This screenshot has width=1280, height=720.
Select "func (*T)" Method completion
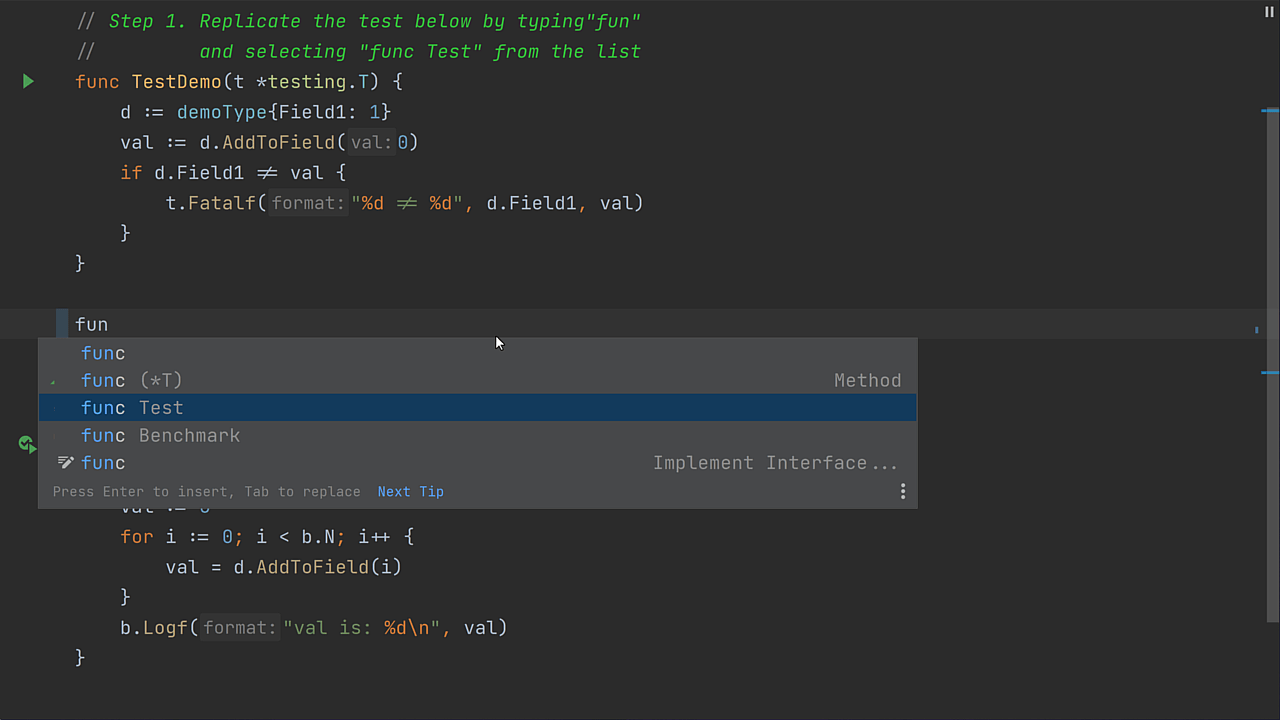tap(477, 380)
